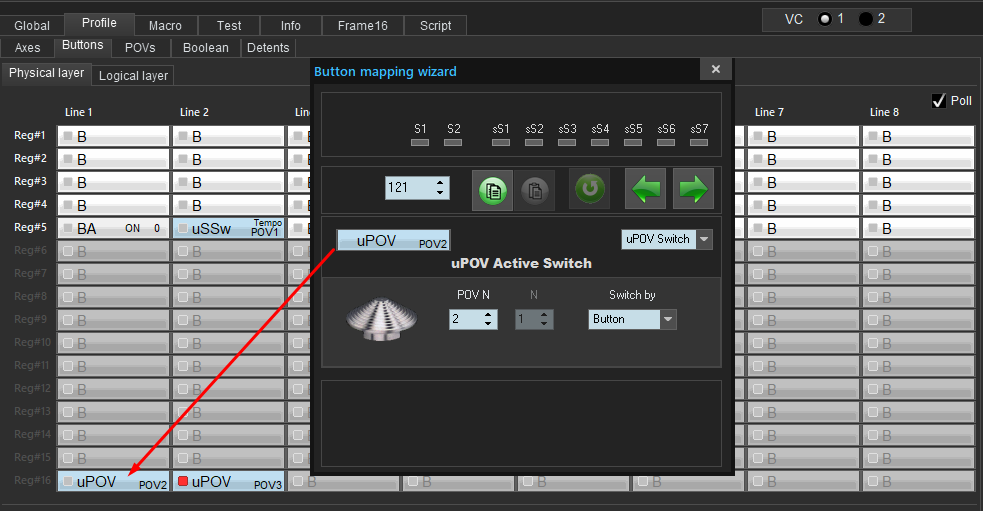Screen dimensions: 983x511
Task: Open the Macro tab
Action: pyautogui.click(x=166, y=26)
